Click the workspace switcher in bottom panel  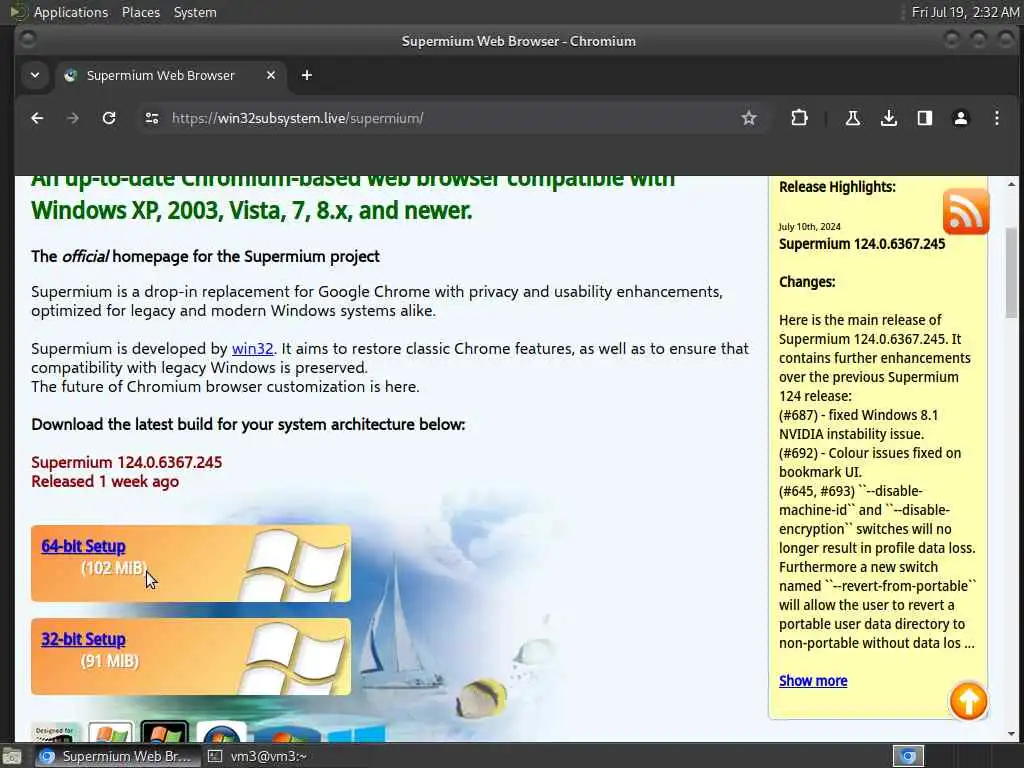coord(908,756)
